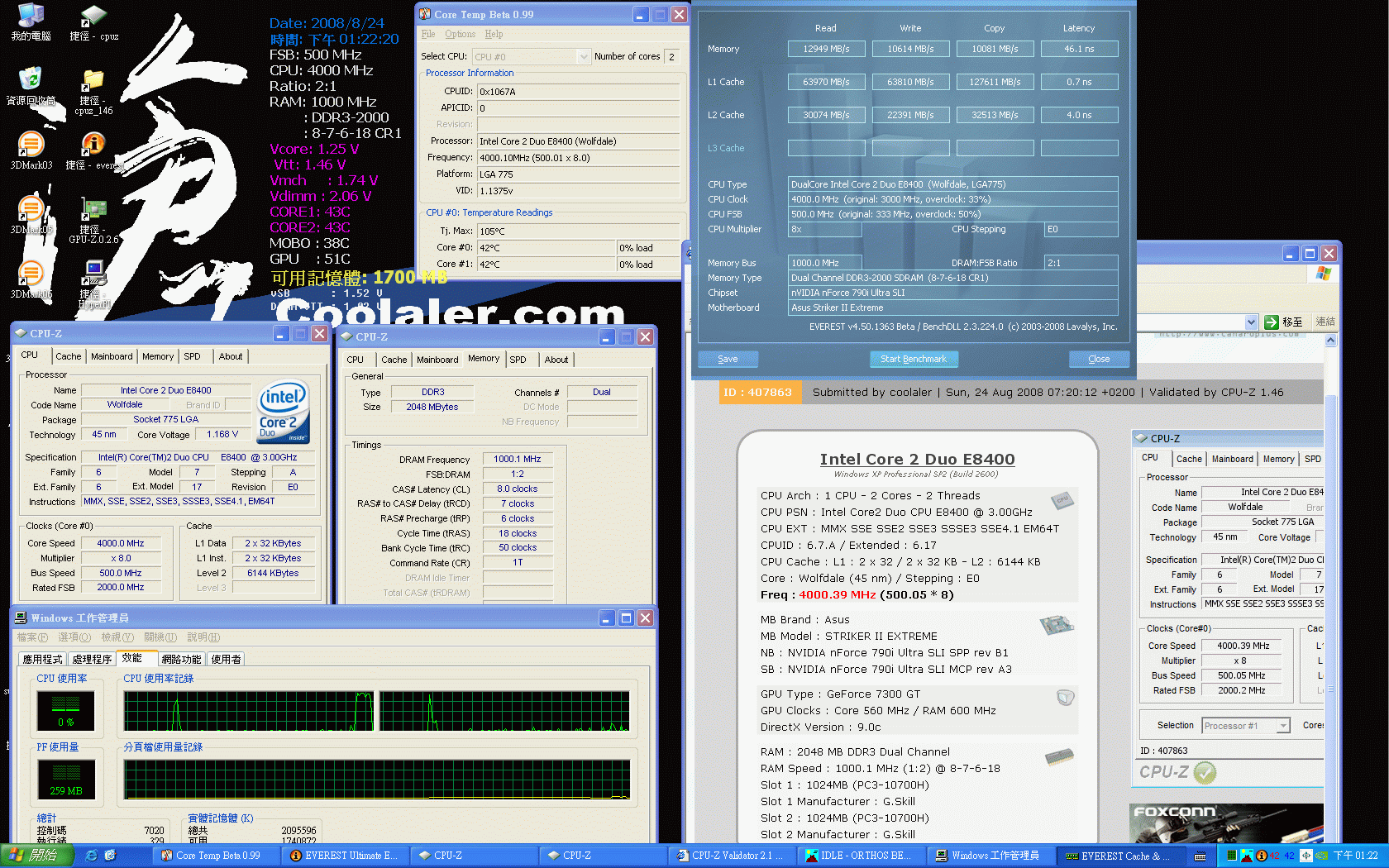
Task: Open Options menu (選項) in Task Manager
Action: [74, 637]
